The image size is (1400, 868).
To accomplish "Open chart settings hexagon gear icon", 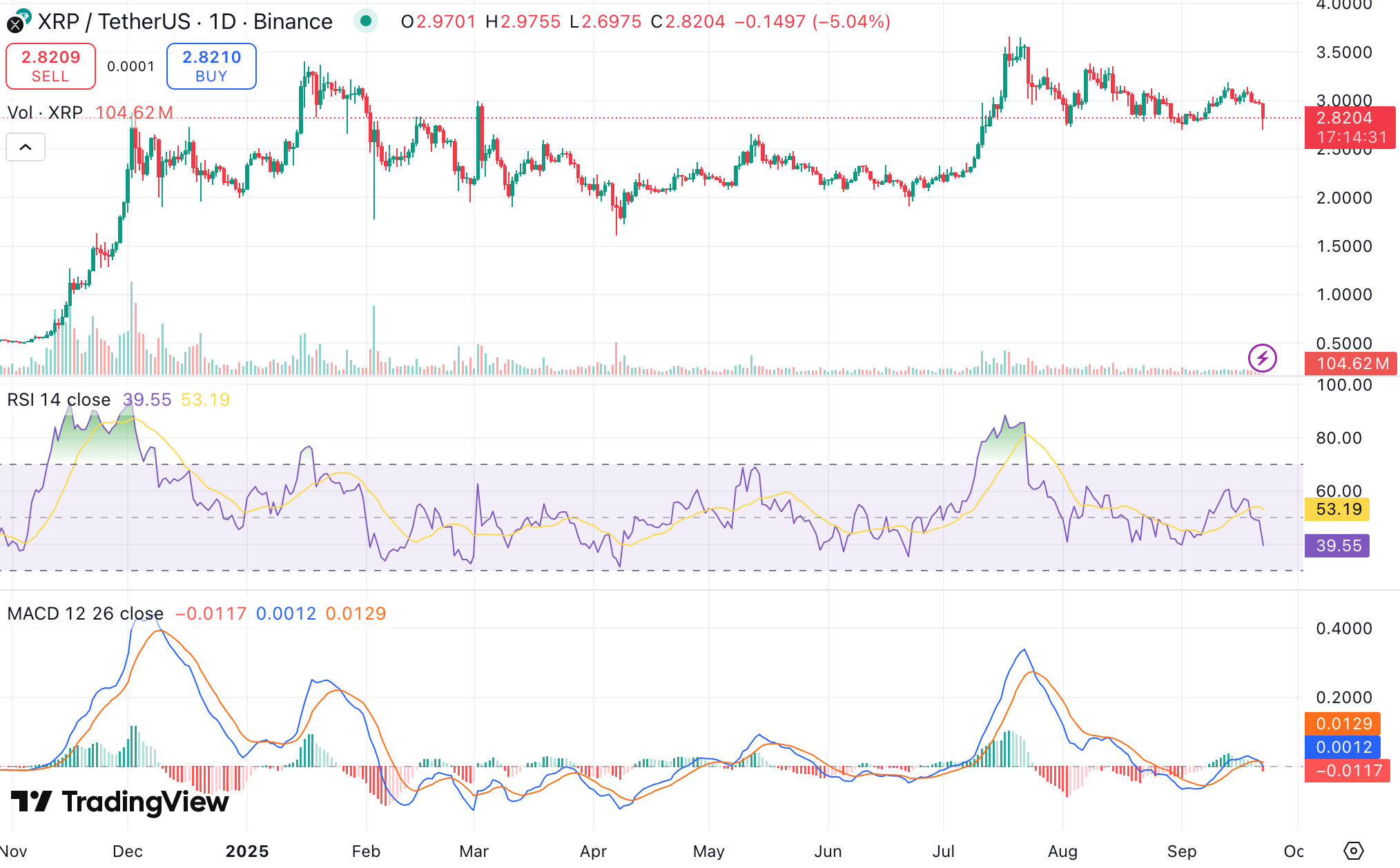I will (1354, 850).
